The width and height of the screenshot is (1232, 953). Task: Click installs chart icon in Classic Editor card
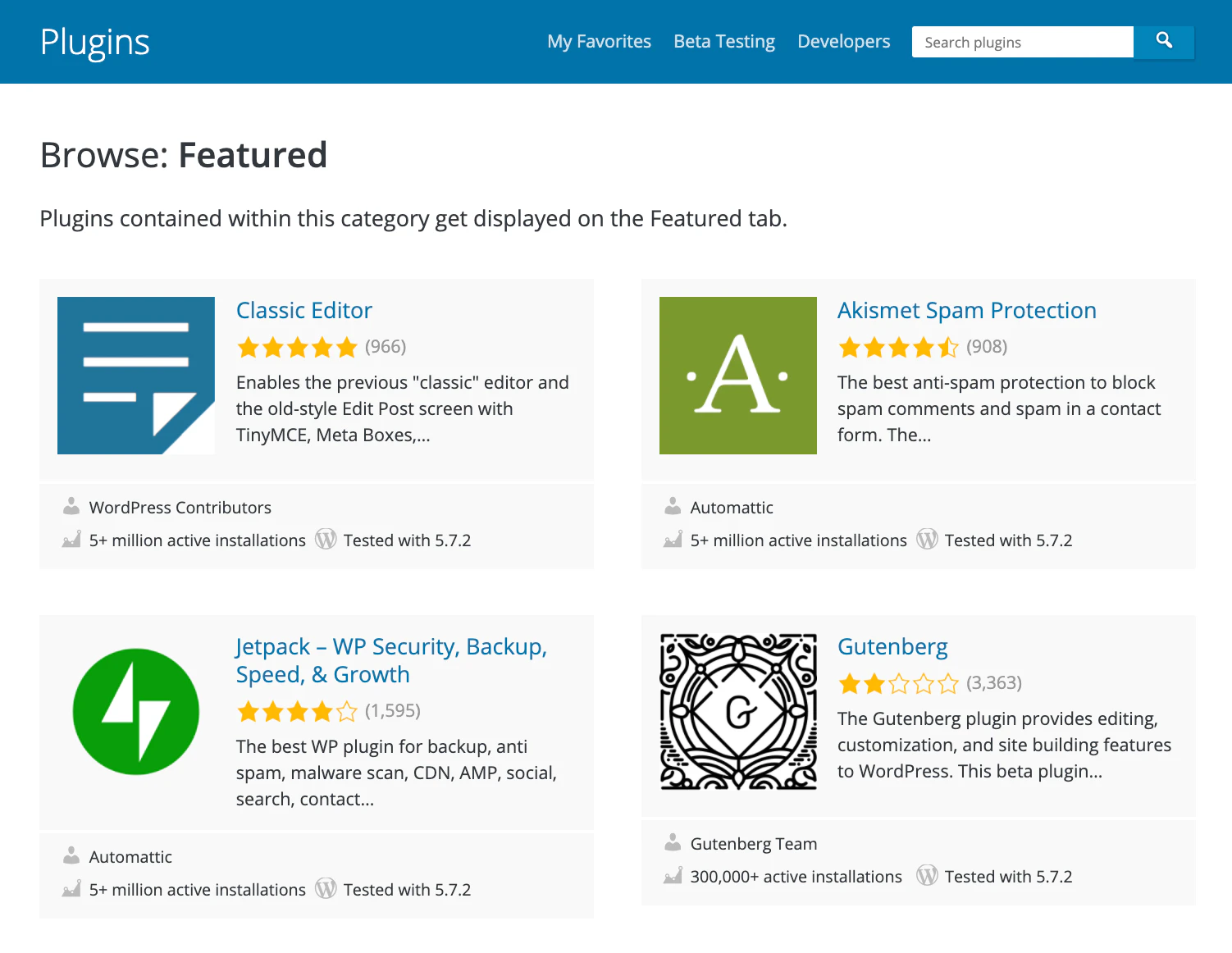point(71,540)
